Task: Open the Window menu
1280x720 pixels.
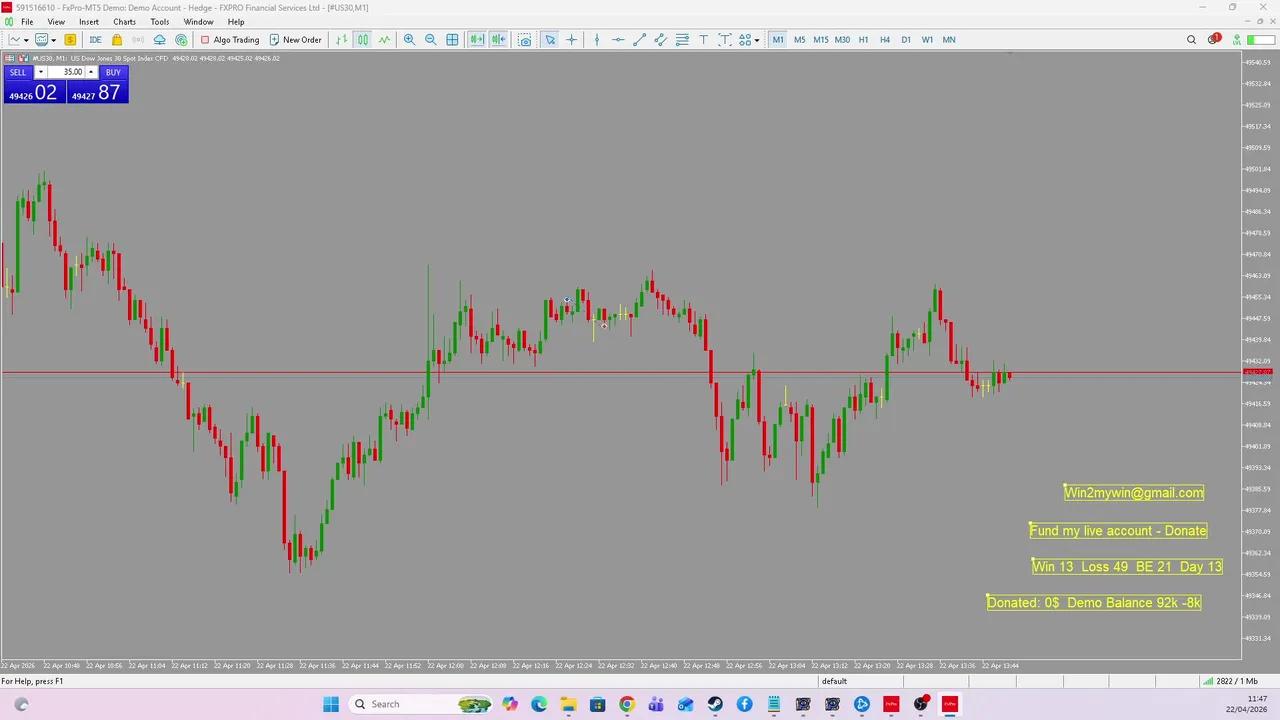Action: [198, 22]
